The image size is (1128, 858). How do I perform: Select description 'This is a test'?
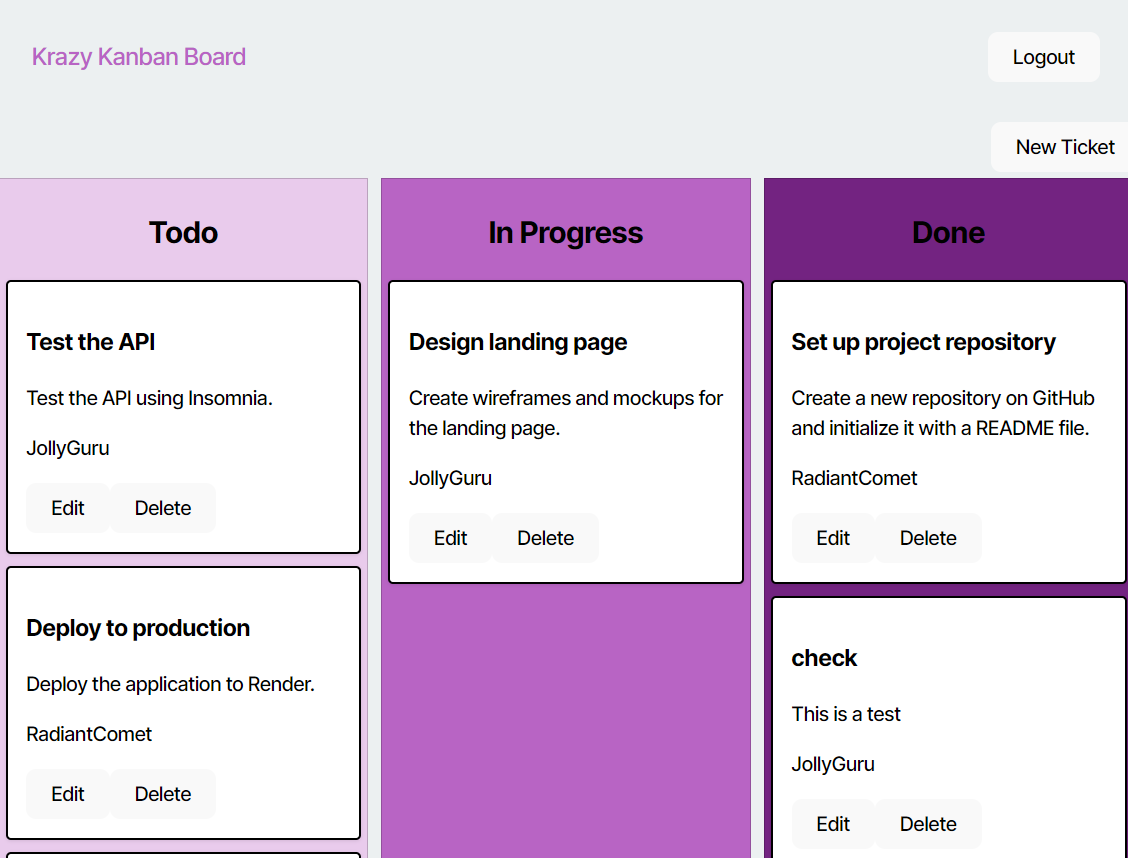[846, 714]
